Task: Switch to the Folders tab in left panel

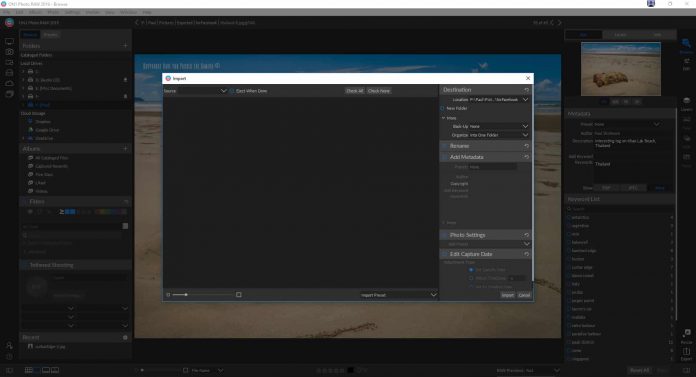Action: pyautogui.click(x=30, y=35)
